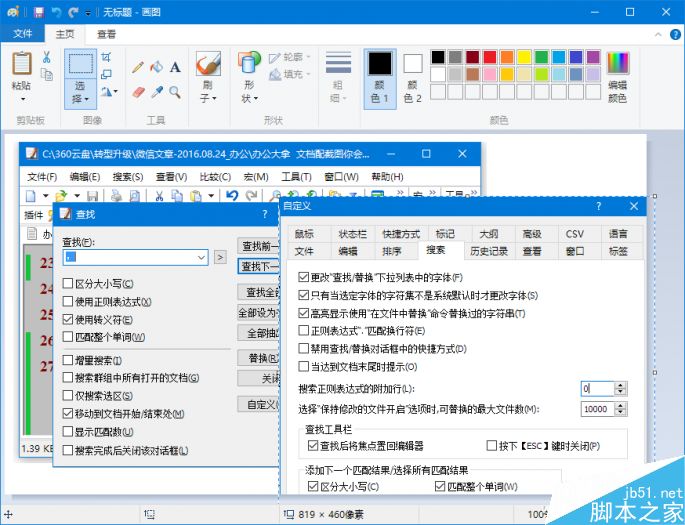Click the 查找下一个 button

259,266
